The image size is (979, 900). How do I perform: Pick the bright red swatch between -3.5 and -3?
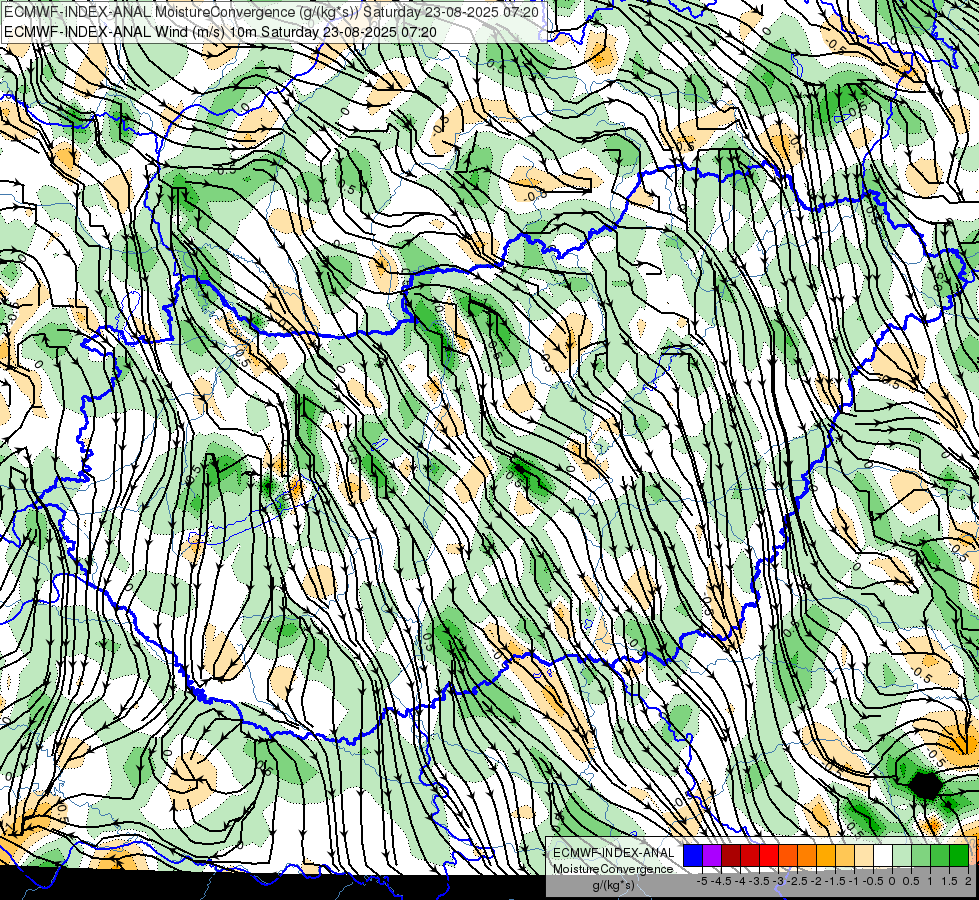coord(769,855)
